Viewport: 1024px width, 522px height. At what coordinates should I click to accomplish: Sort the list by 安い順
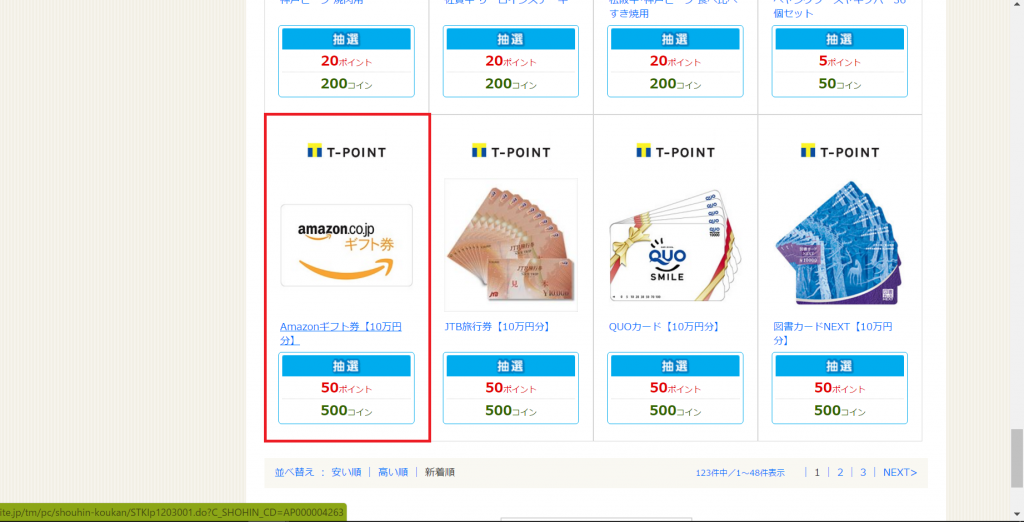(x=346, y=472)
